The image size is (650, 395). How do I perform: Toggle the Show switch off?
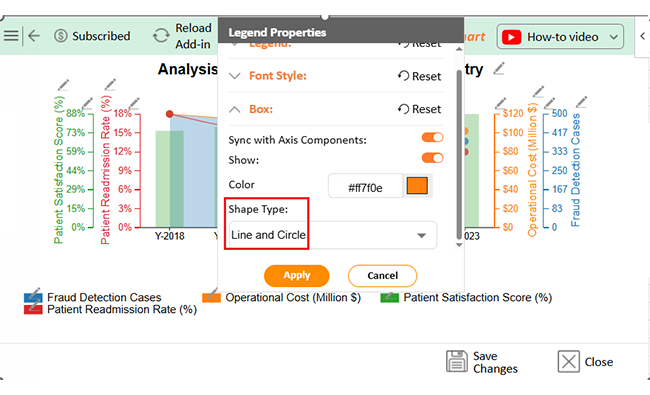432,158
